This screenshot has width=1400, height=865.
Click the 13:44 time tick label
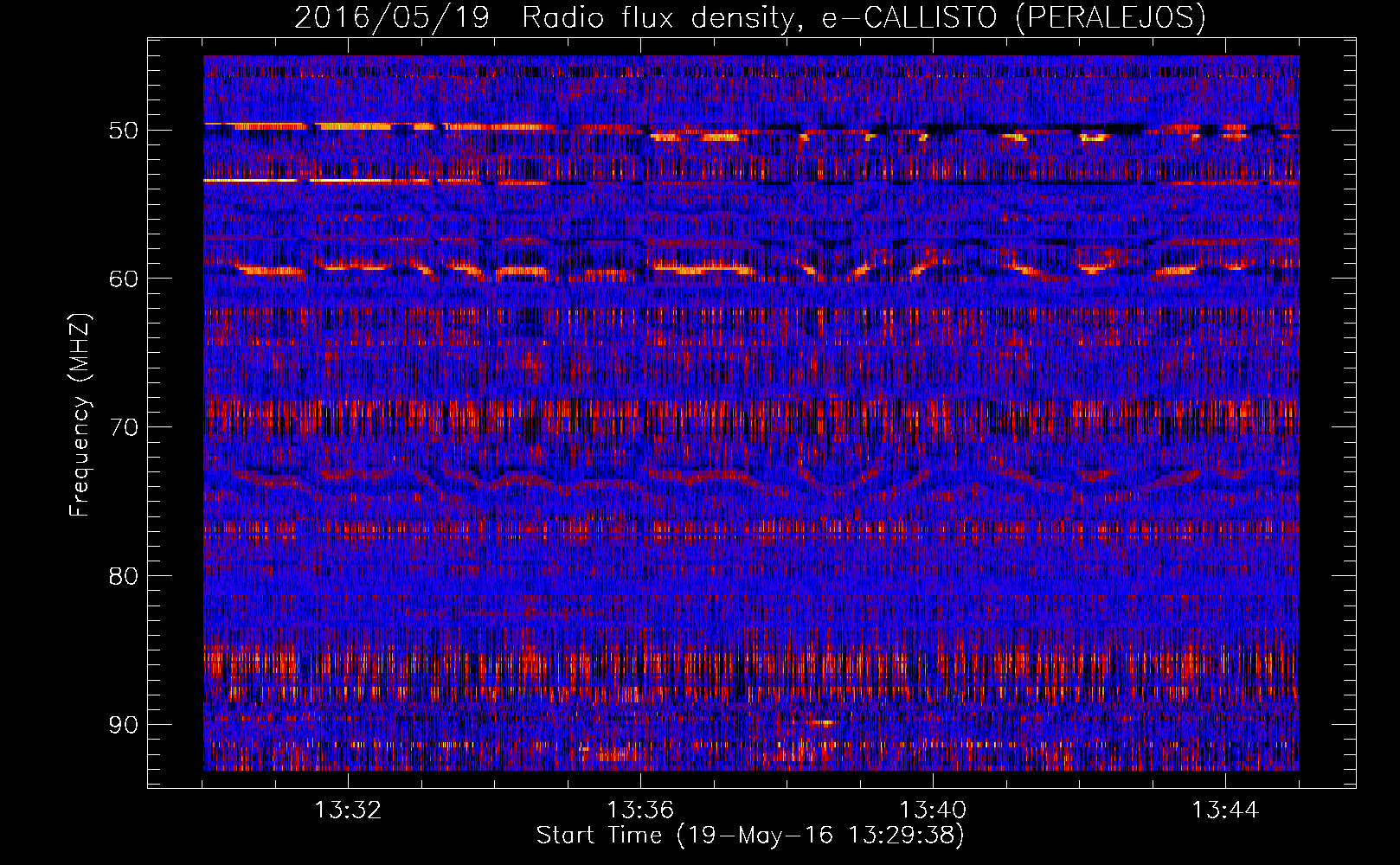tap(1225, 810)
